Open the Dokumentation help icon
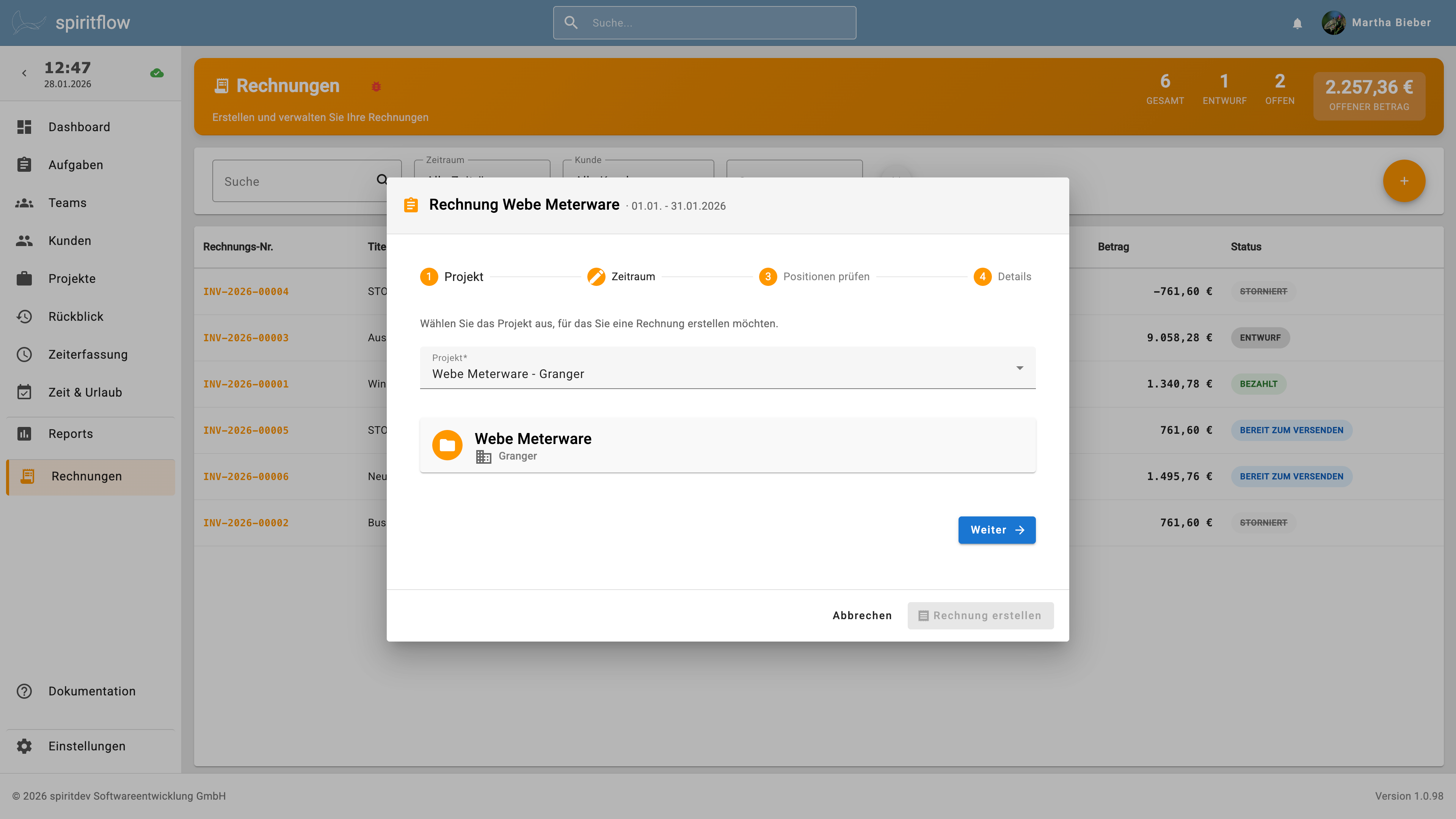 [24, 691]
